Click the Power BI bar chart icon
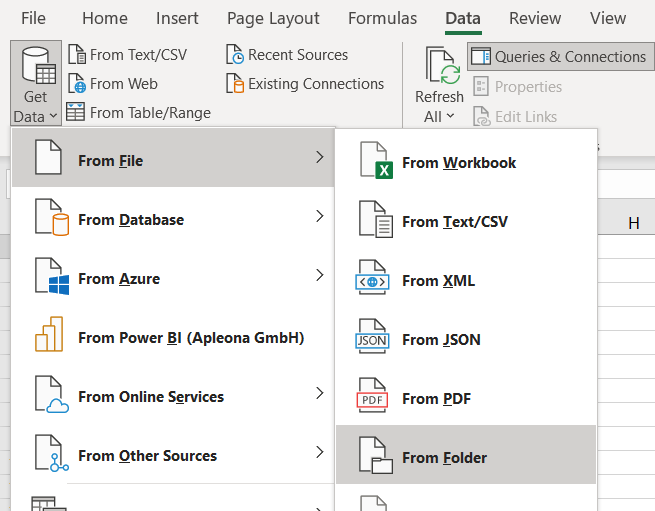655x511 pixels. click(49, 334)
